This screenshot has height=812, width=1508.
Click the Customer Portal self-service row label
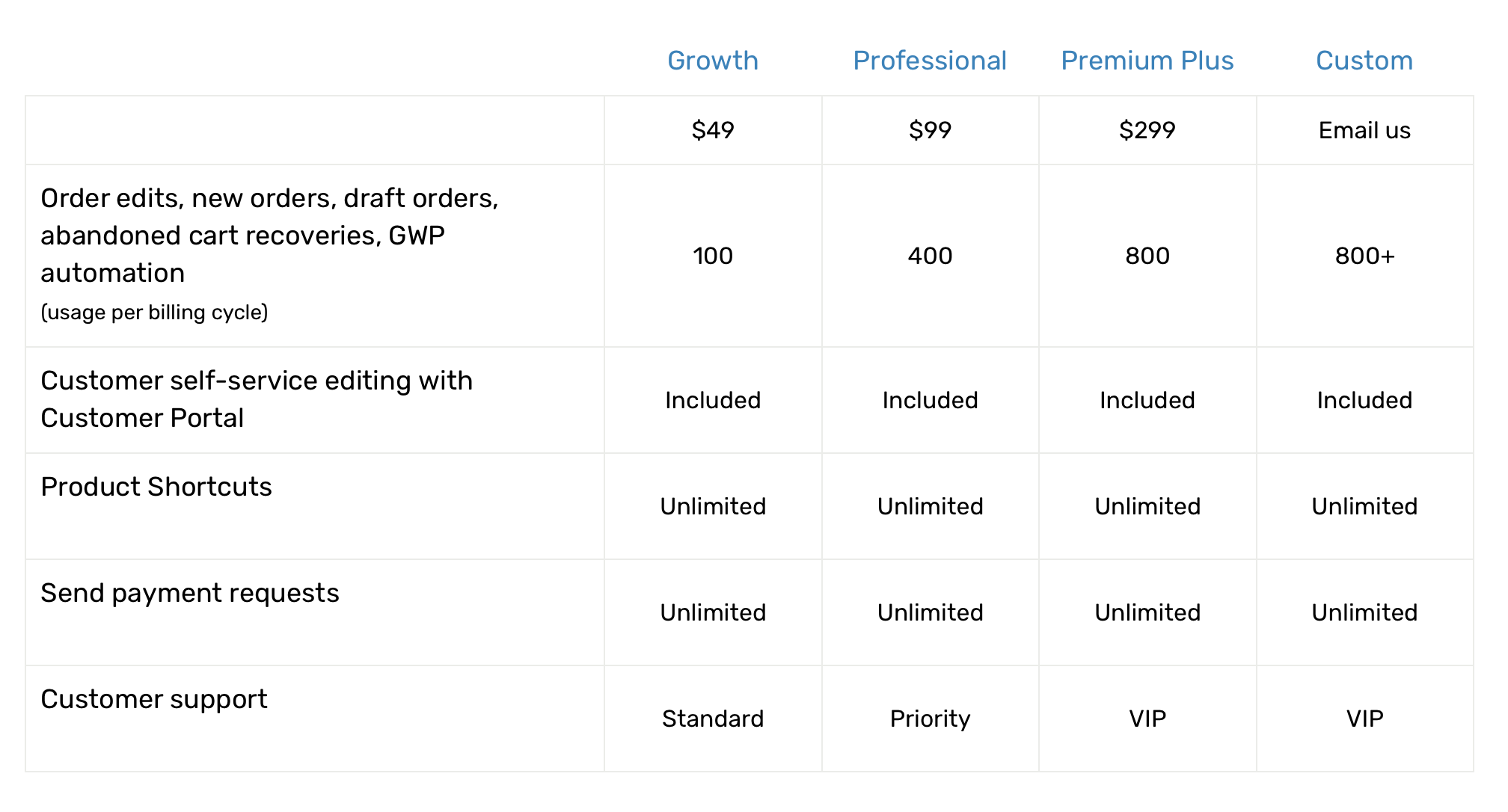256,399
